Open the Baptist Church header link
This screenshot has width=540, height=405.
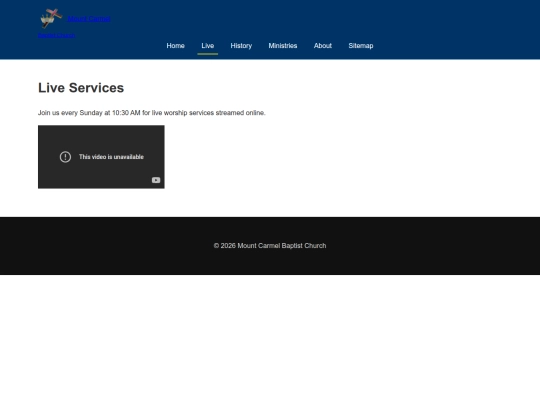tap(56, 35)
